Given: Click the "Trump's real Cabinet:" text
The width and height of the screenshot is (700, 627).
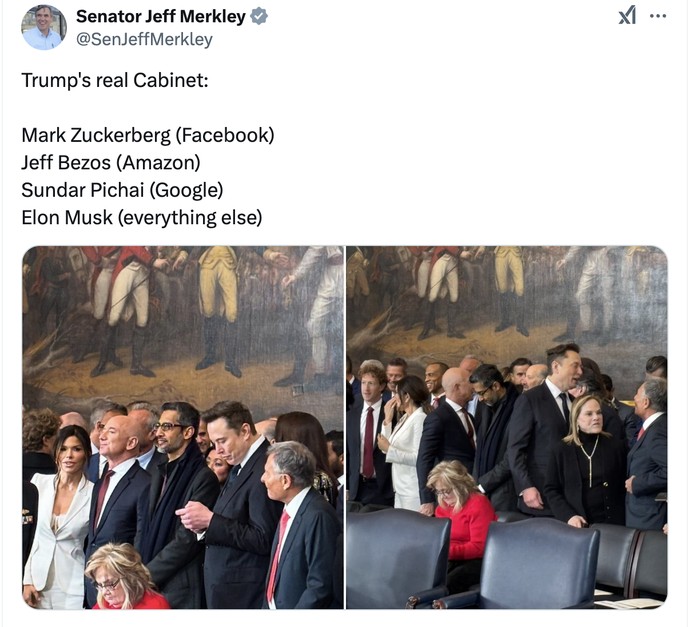Looking at the screenshot, I should point(115,80).
